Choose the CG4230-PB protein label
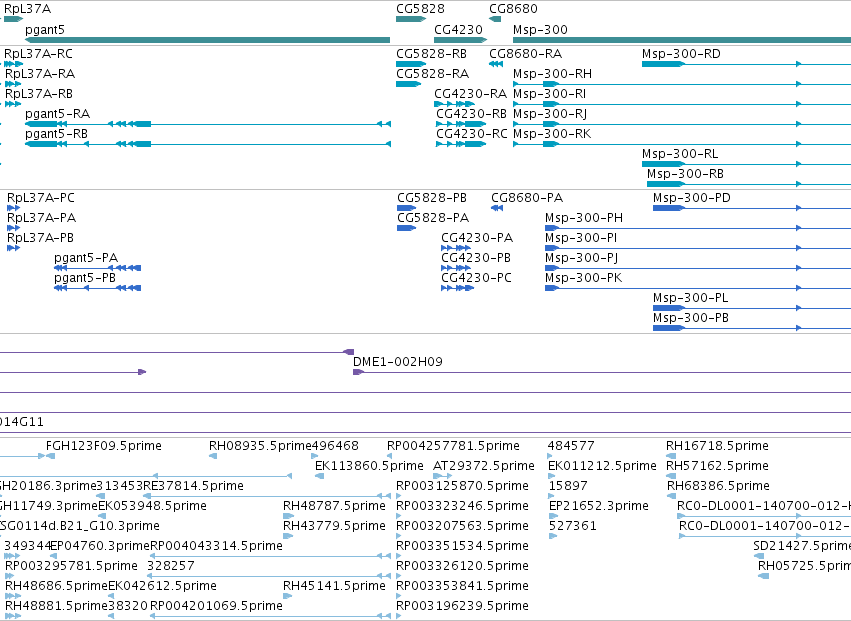This screenshot has width=851, height=621. coord(476,258)
